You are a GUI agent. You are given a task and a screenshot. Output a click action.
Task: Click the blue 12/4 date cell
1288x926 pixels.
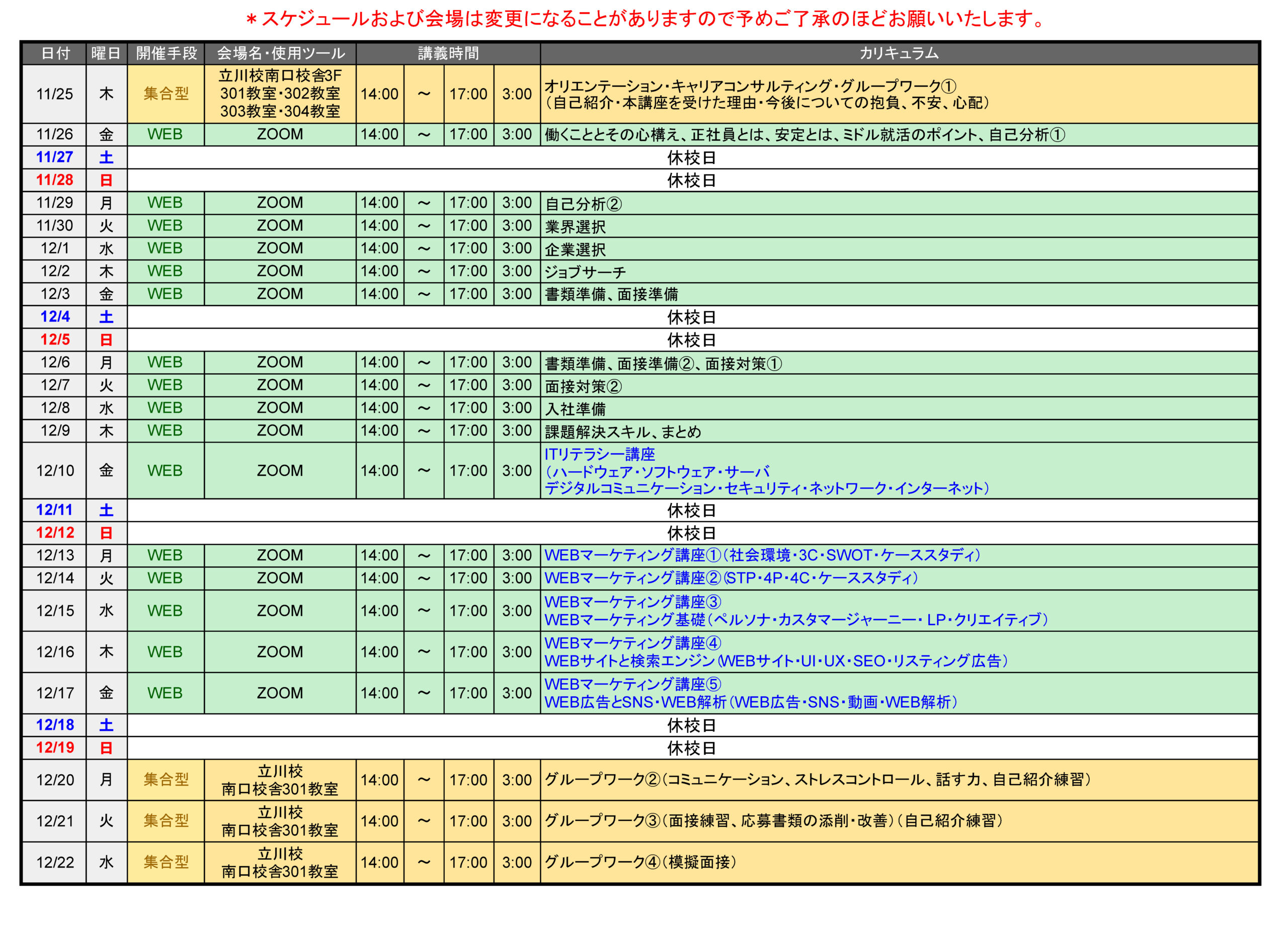pyautogui.click(x=54, y=317)
